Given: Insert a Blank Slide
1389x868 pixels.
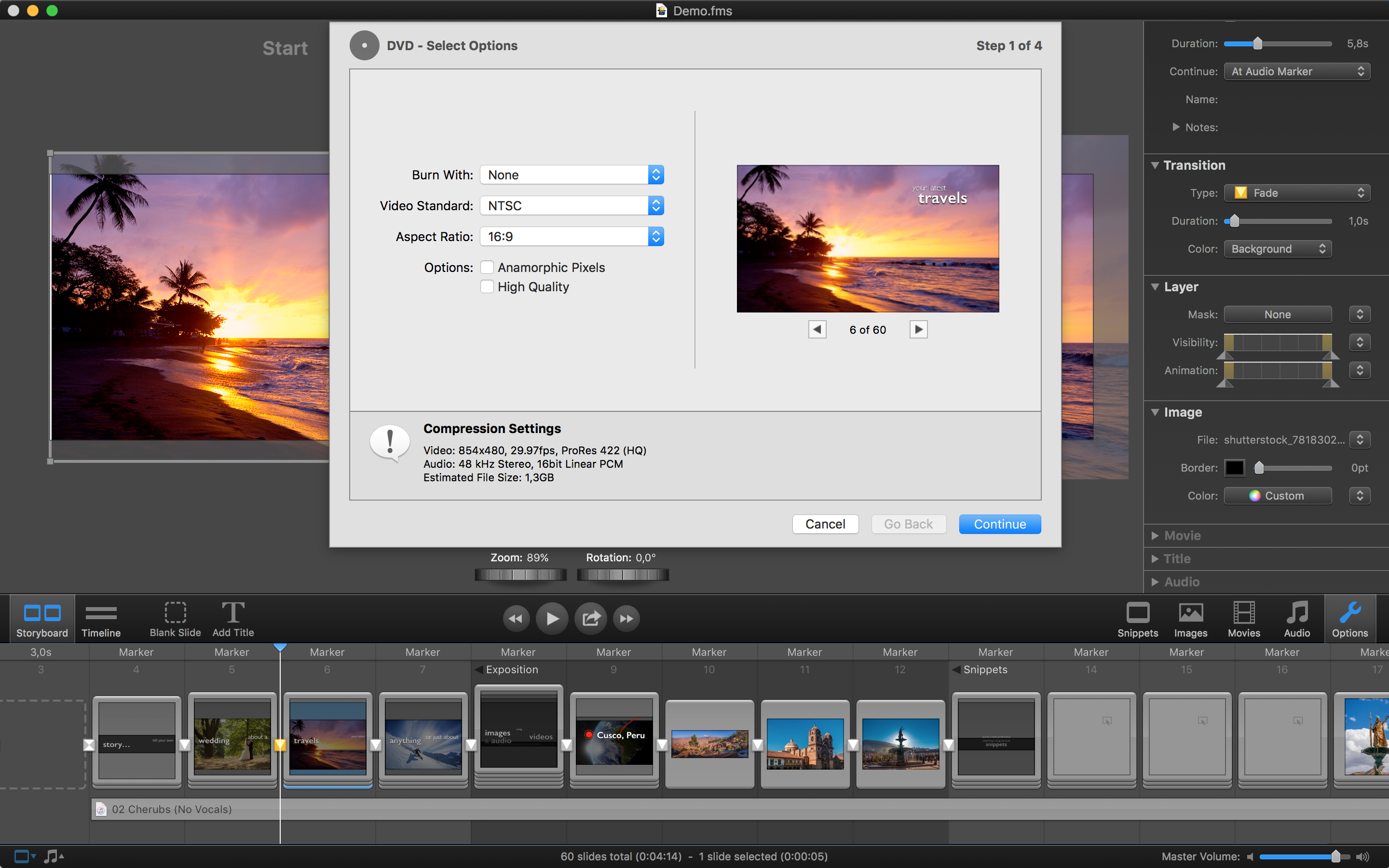Looking at the screenshot, I should point(175,620).
